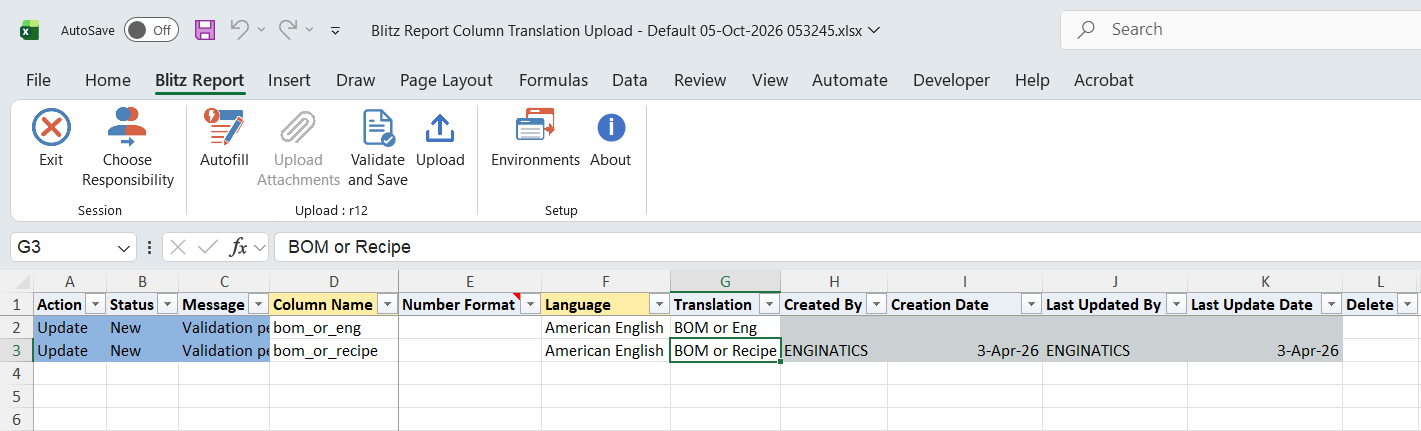Open the Review tab
The width and height of the screenshot is (1421, 431).
700,80
